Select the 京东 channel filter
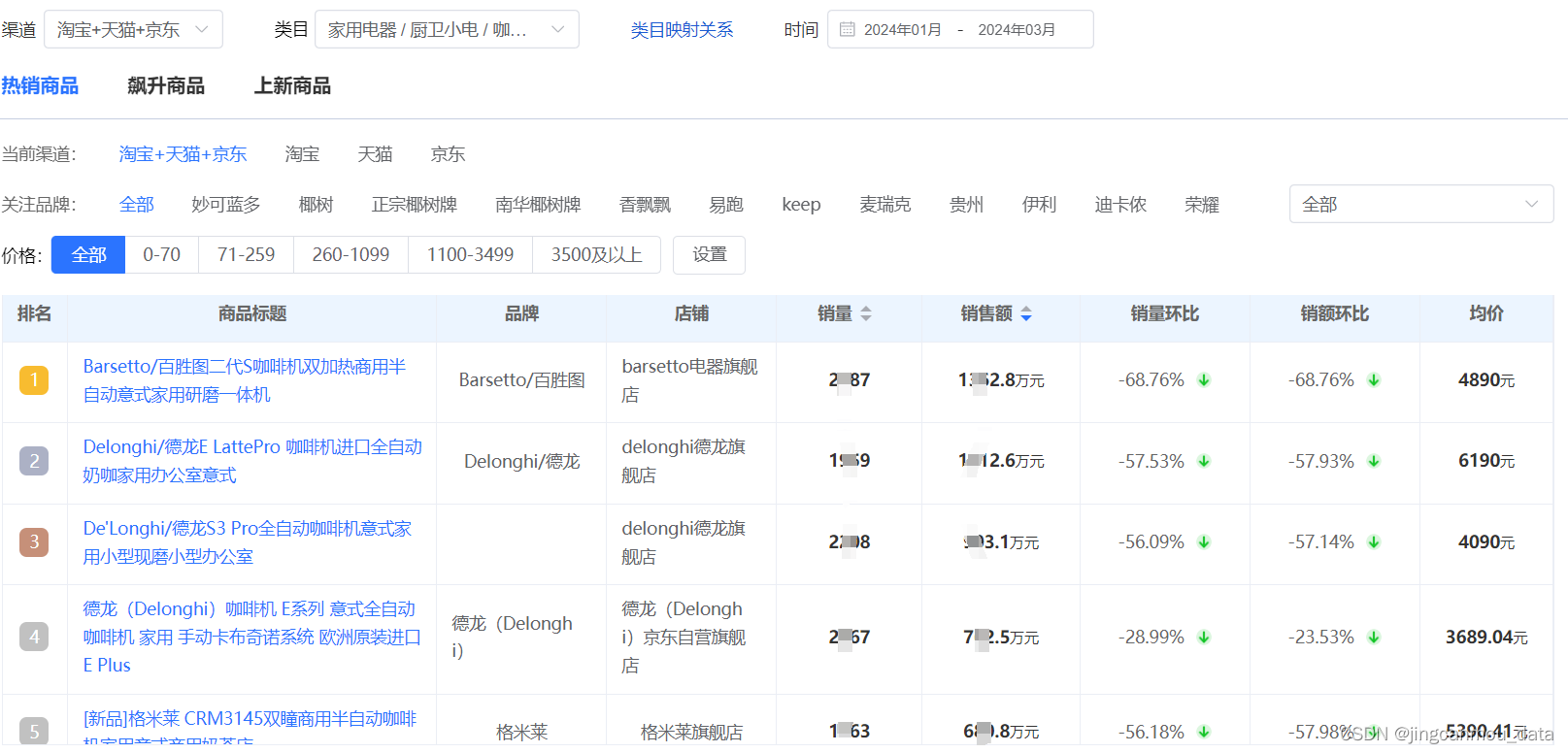The image size is (1568, 753). [448, 154]
